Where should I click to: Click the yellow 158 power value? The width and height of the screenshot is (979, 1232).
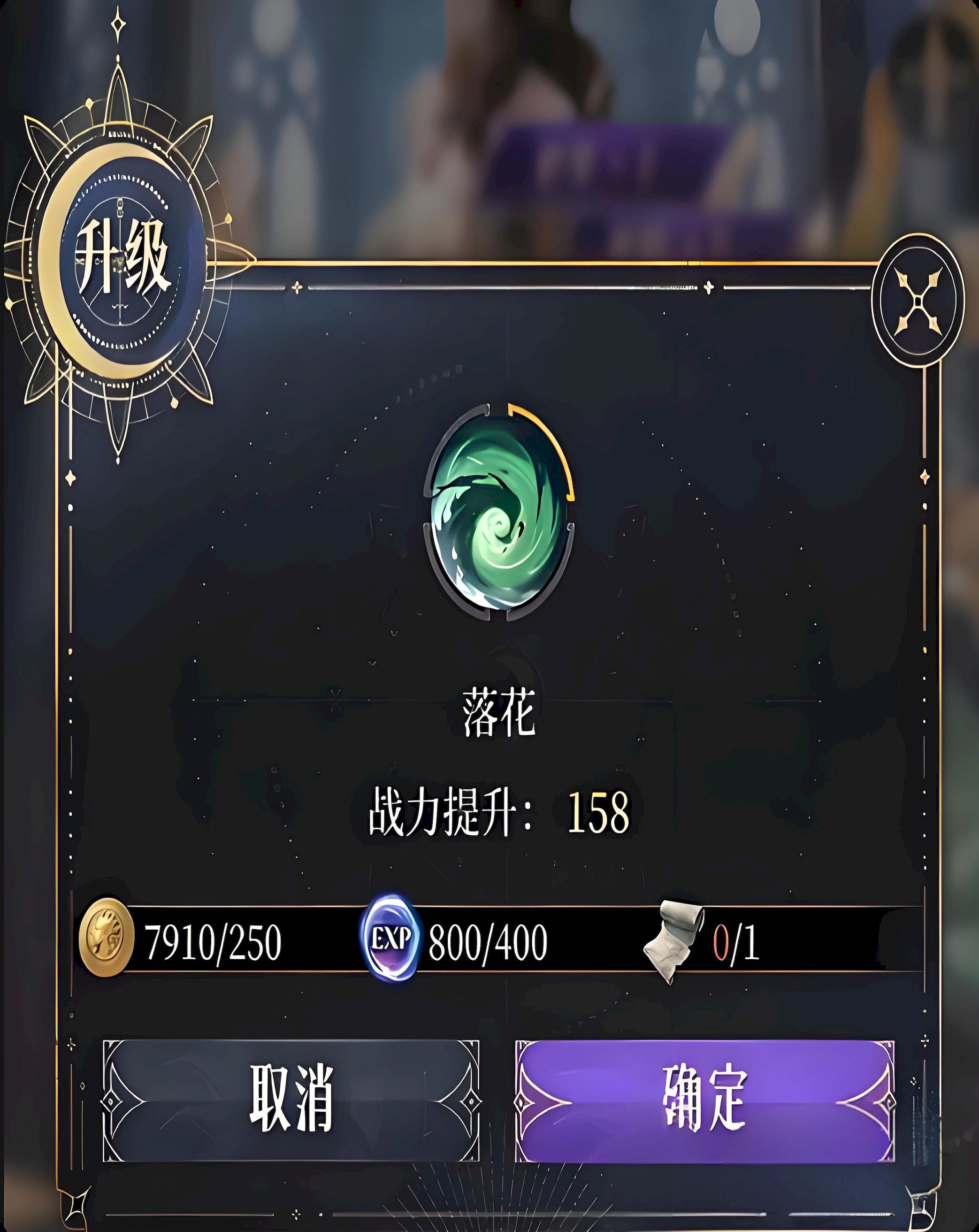coord(598,812)
